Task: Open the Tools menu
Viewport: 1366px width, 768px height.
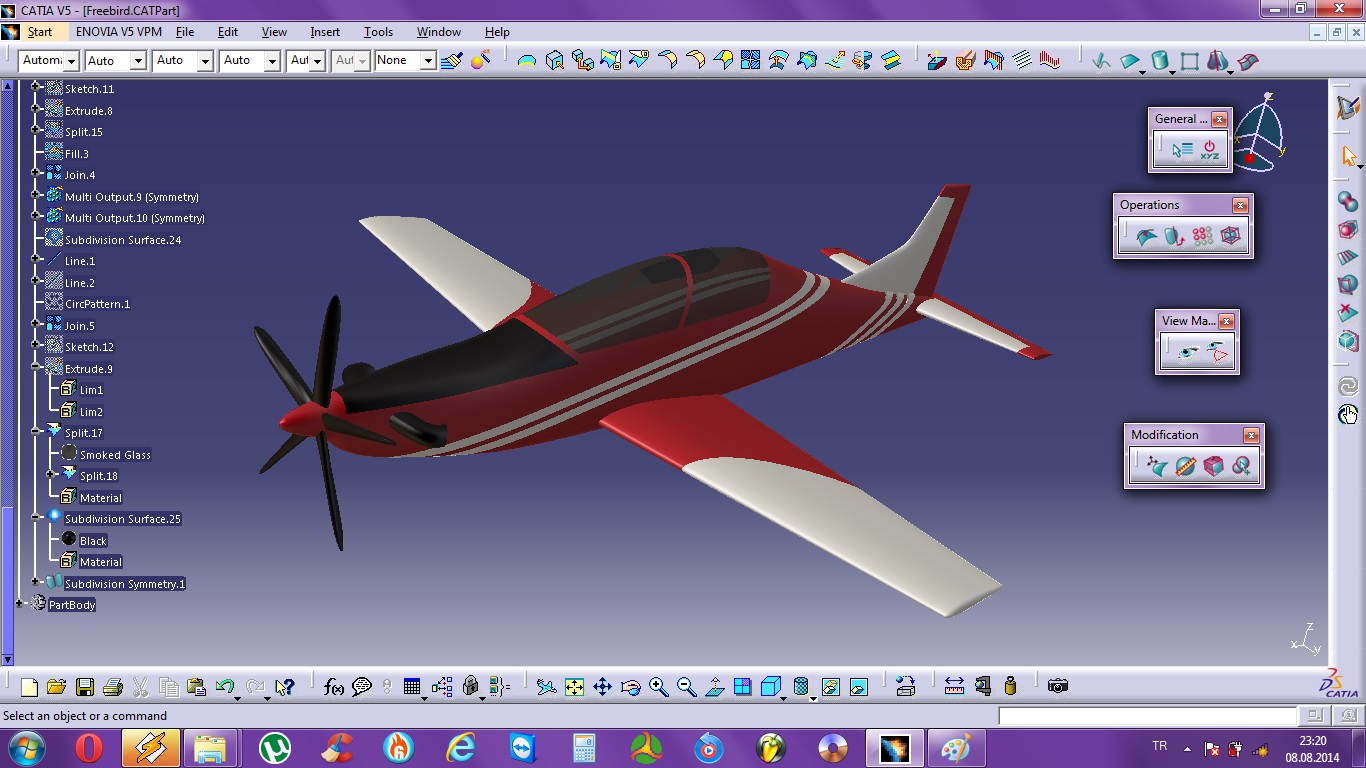Action: point(378,32)
